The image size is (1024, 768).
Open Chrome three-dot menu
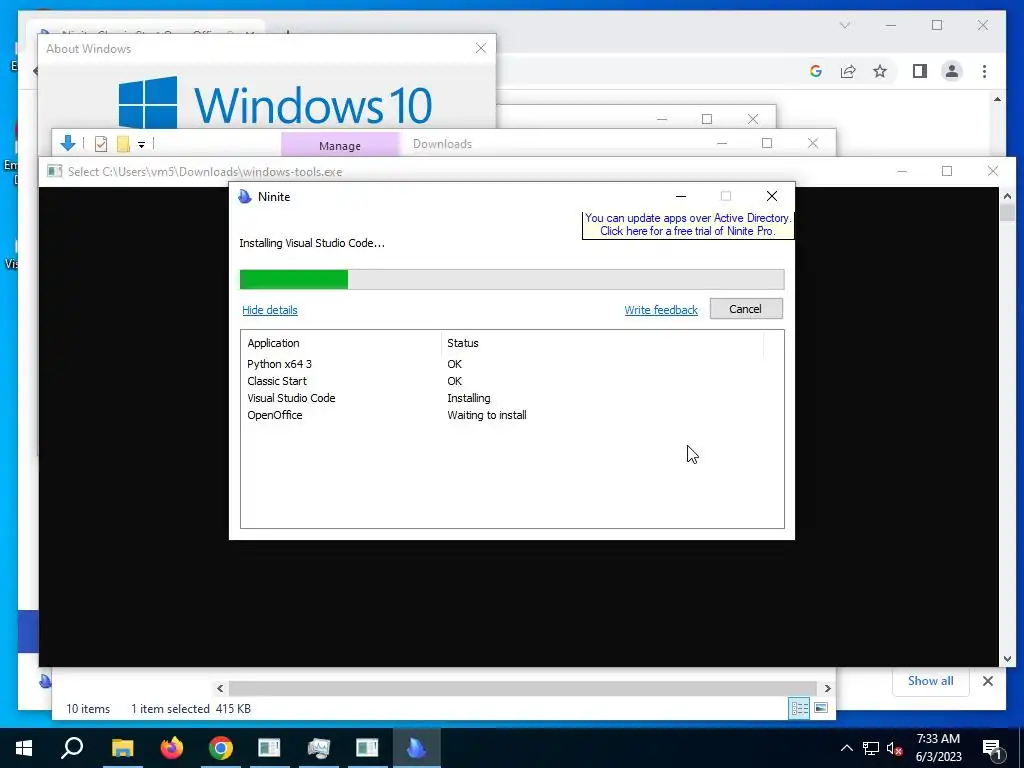984,71
